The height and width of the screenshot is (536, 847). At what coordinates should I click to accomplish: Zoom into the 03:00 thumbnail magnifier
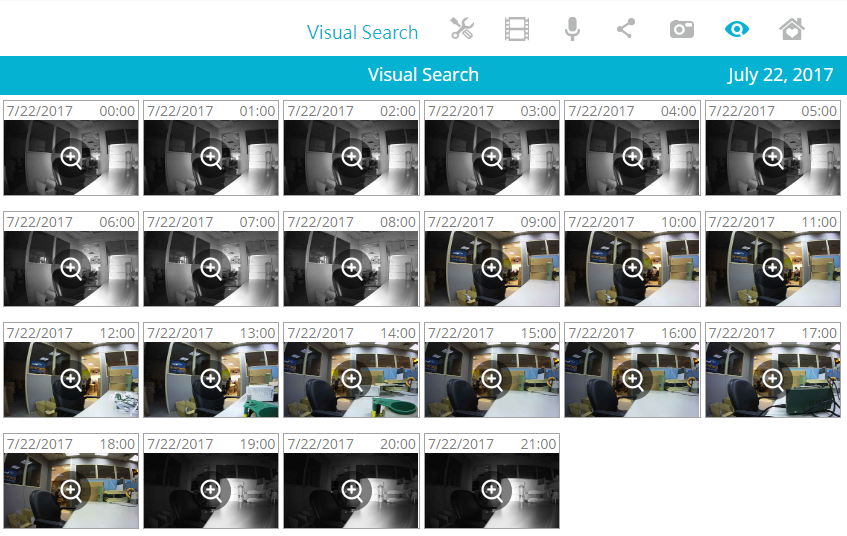[x=492, y=157]
